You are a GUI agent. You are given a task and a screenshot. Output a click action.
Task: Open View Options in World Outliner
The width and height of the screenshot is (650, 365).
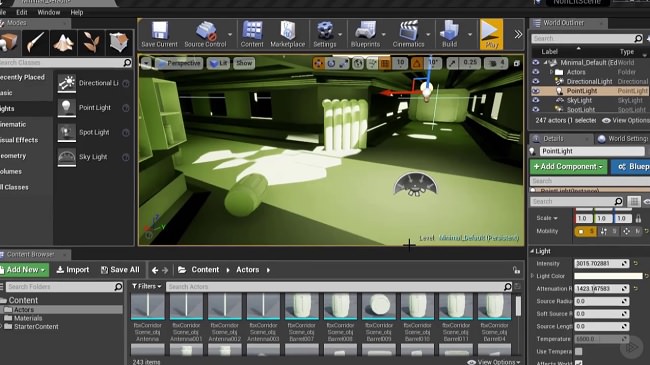tap(626, 120)
